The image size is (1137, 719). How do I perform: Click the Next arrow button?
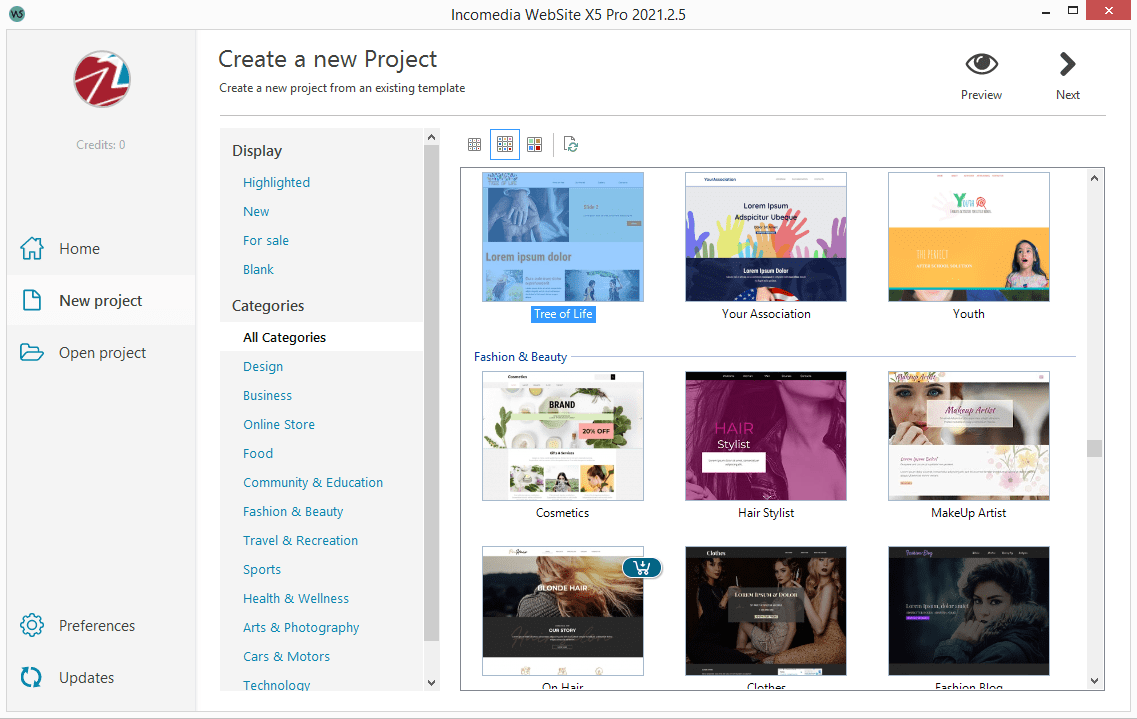(x=1067, y=65)
